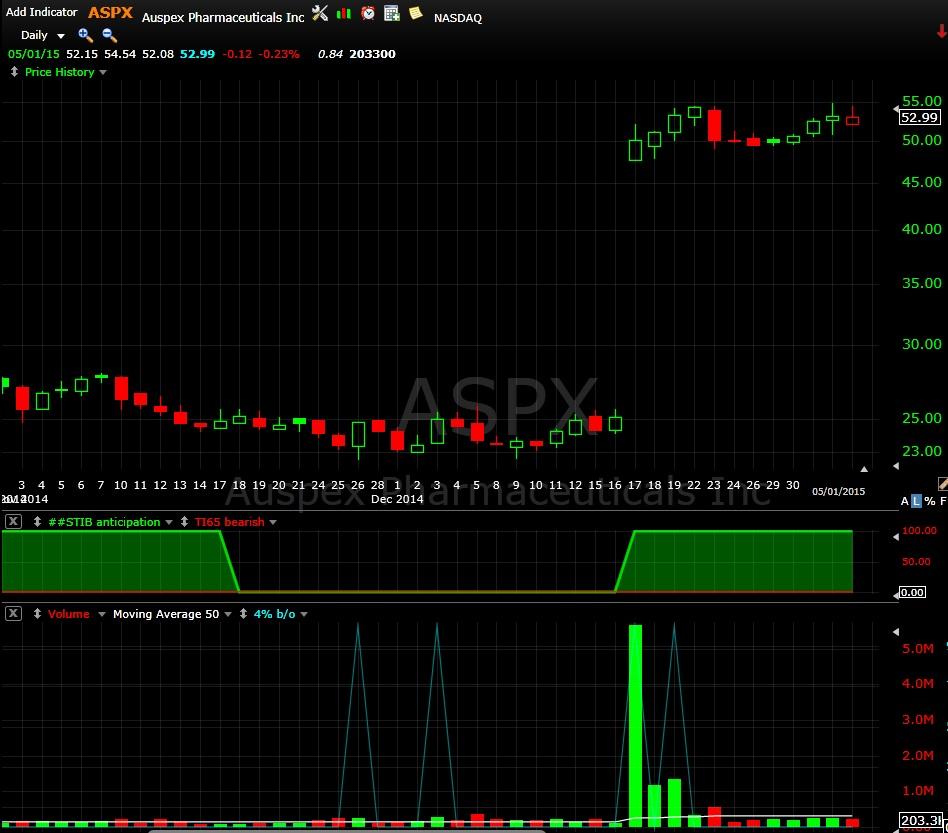Click the 0.00 value box on indicator scale
This screenshot has height=833, width=948.
coord(912,592)
